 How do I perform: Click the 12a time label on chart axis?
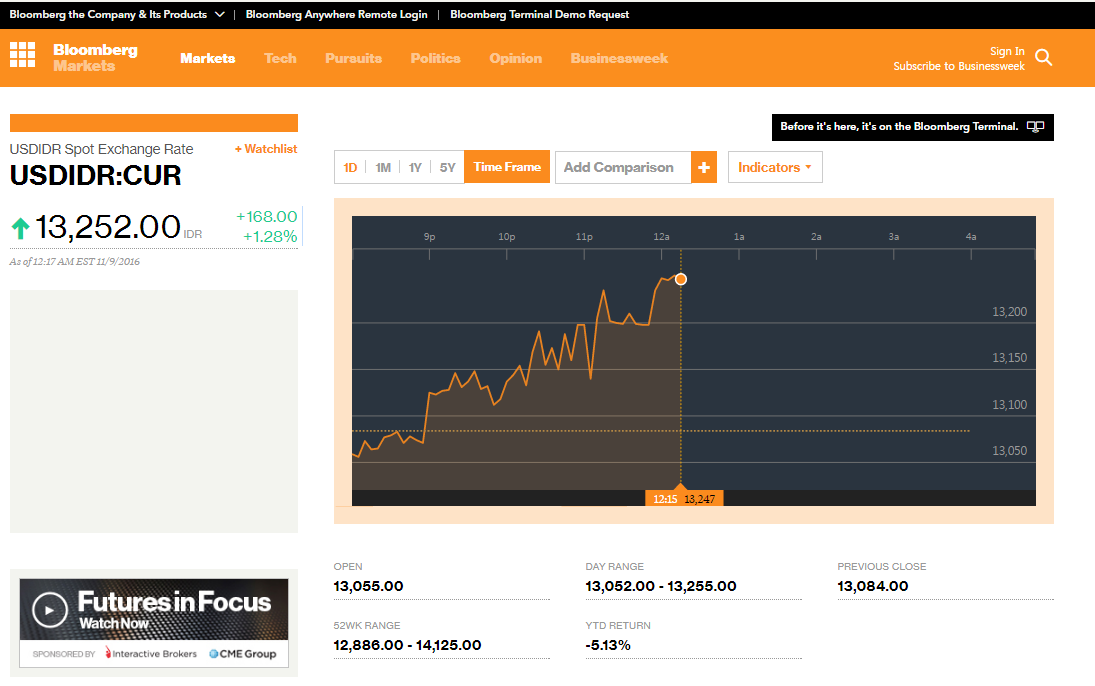click(x=661, y=237)
